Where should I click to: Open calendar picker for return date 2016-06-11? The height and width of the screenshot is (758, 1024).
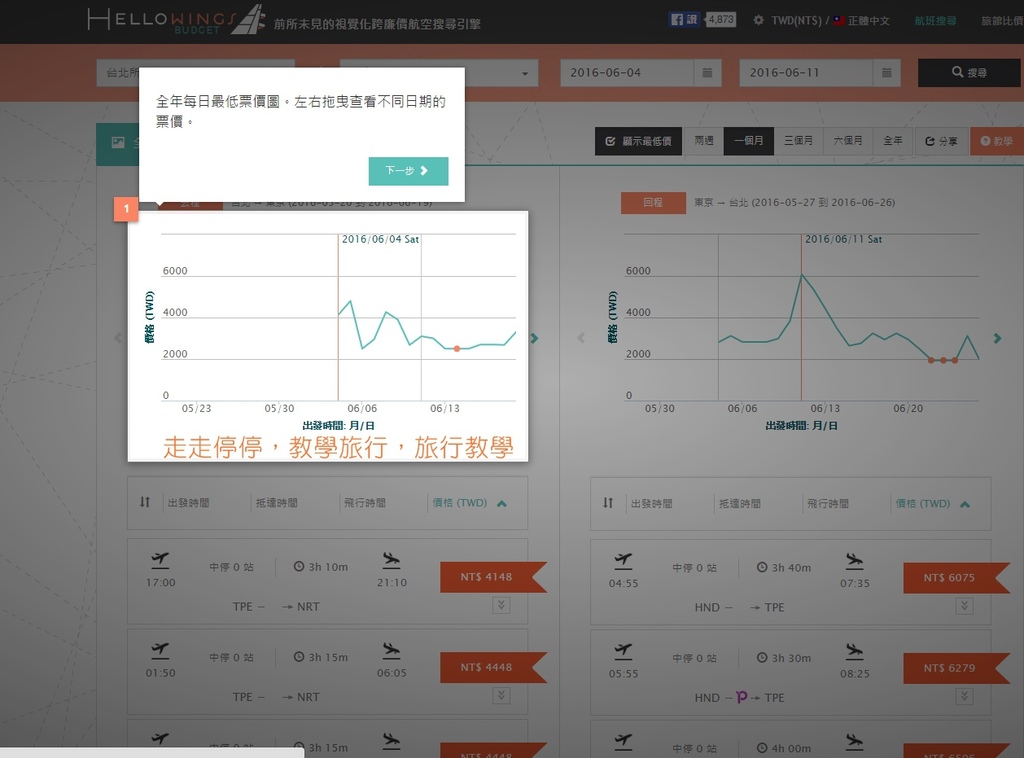(x=887, y=73)
